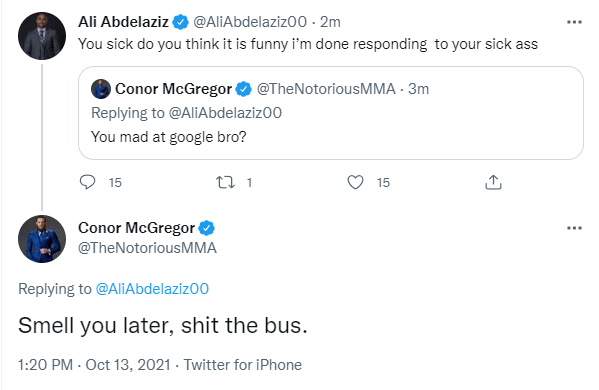
Task: Open the share icon on Ali's tweet
Action: click(x=493, y=182)
